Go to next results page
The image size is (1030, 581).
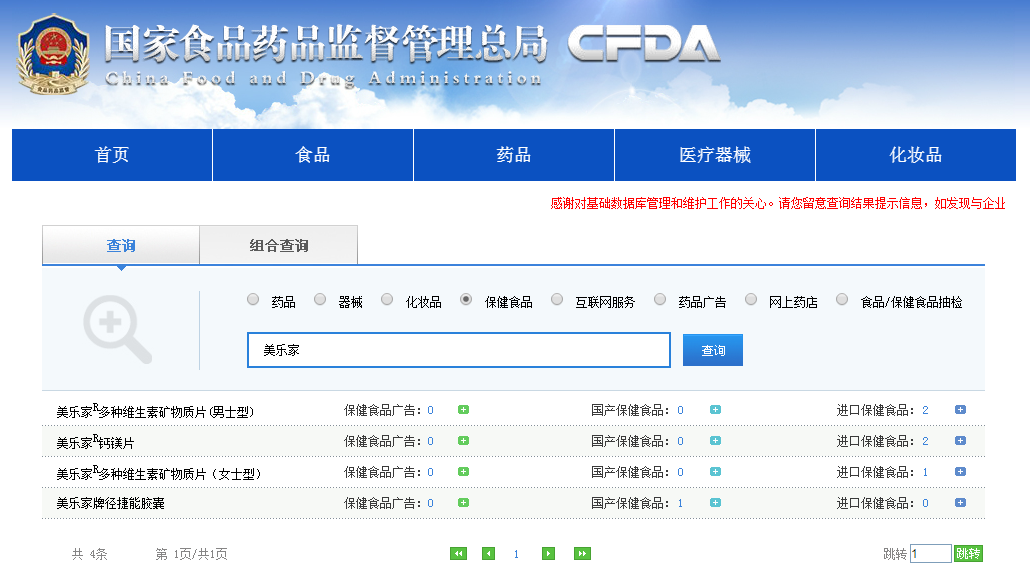[x=549, y=553]
